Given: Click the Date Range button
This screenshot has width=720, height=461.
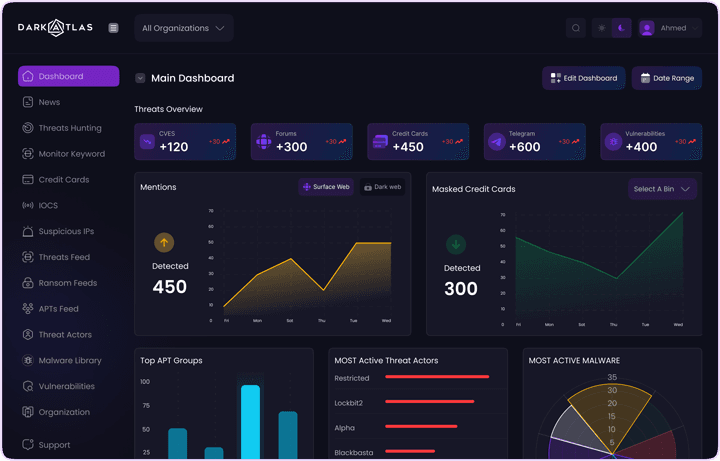Looking at the screenshot, I should 666,78.
